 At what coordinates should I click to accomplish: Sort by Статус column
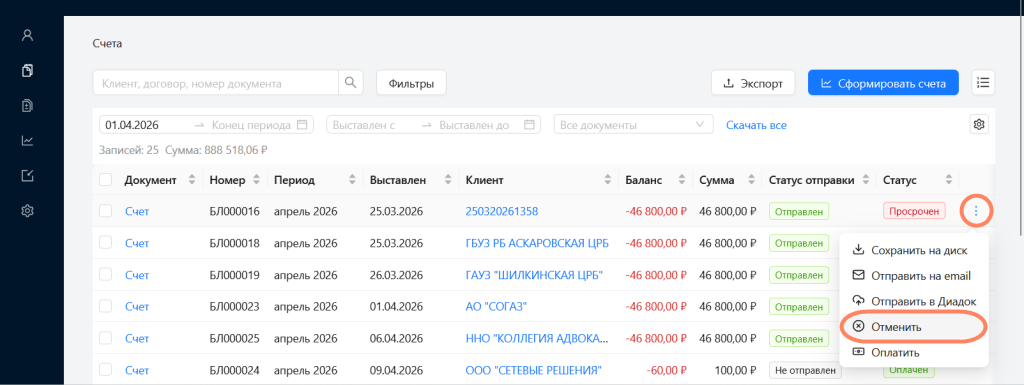(948, 179)
